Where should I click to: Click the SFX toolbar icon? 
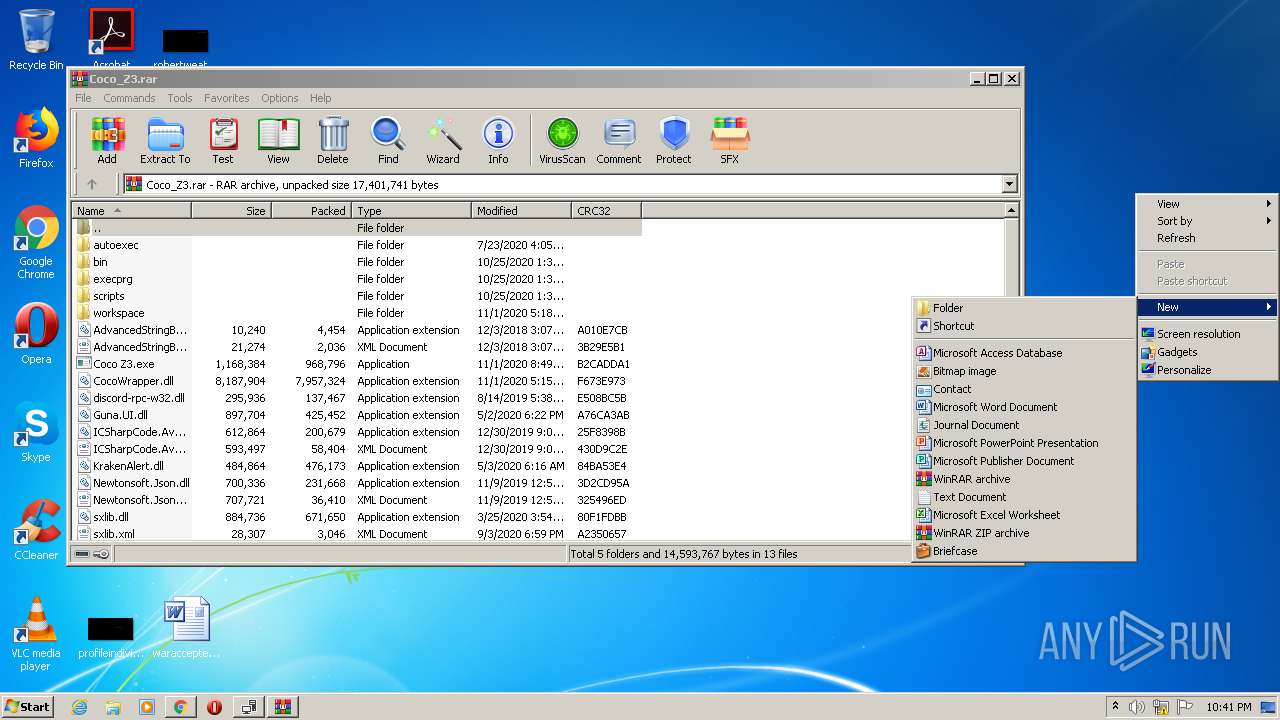(730, 140)
